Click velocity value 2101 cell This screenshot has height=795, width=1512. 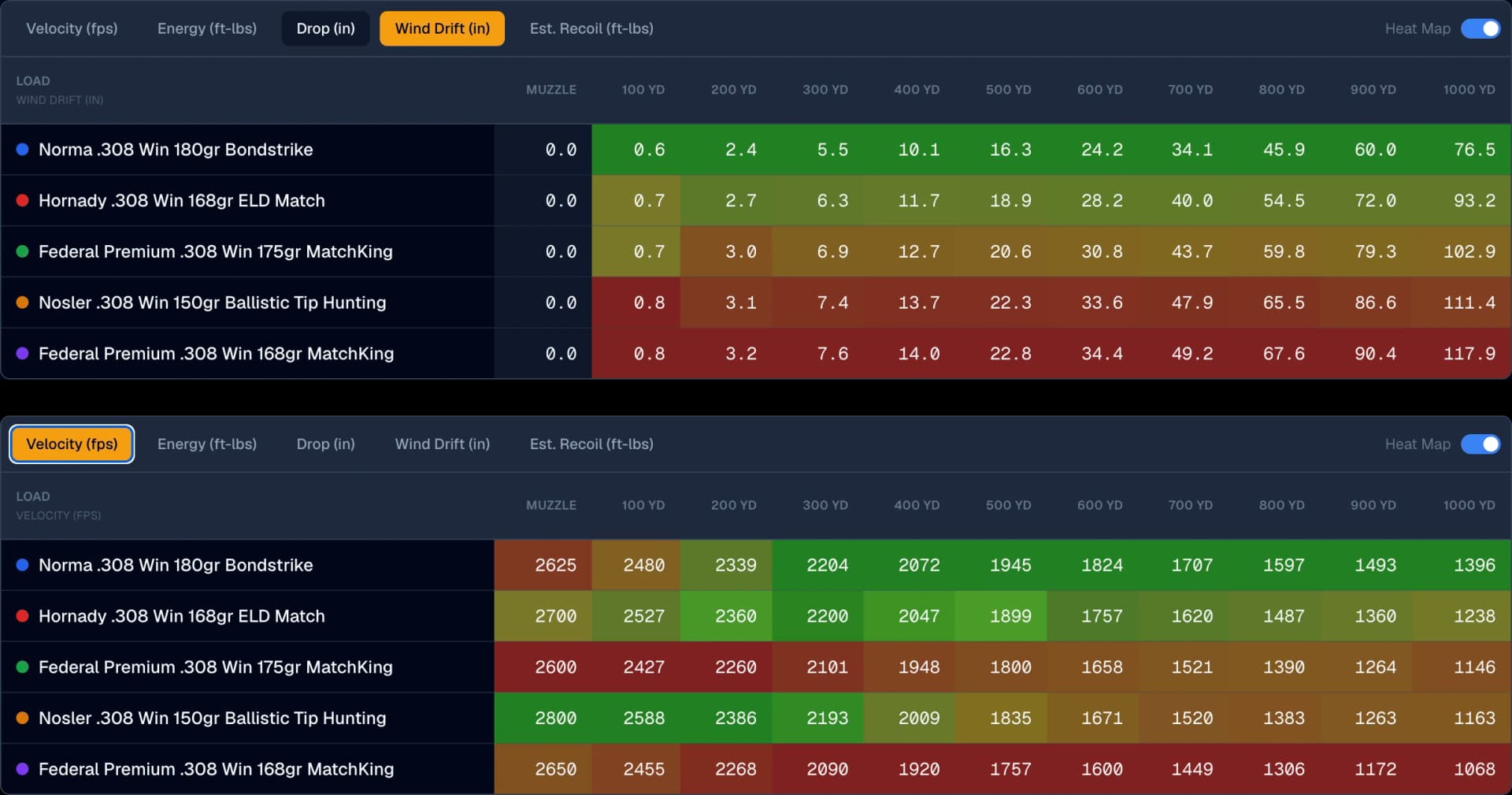coord(818,667)
